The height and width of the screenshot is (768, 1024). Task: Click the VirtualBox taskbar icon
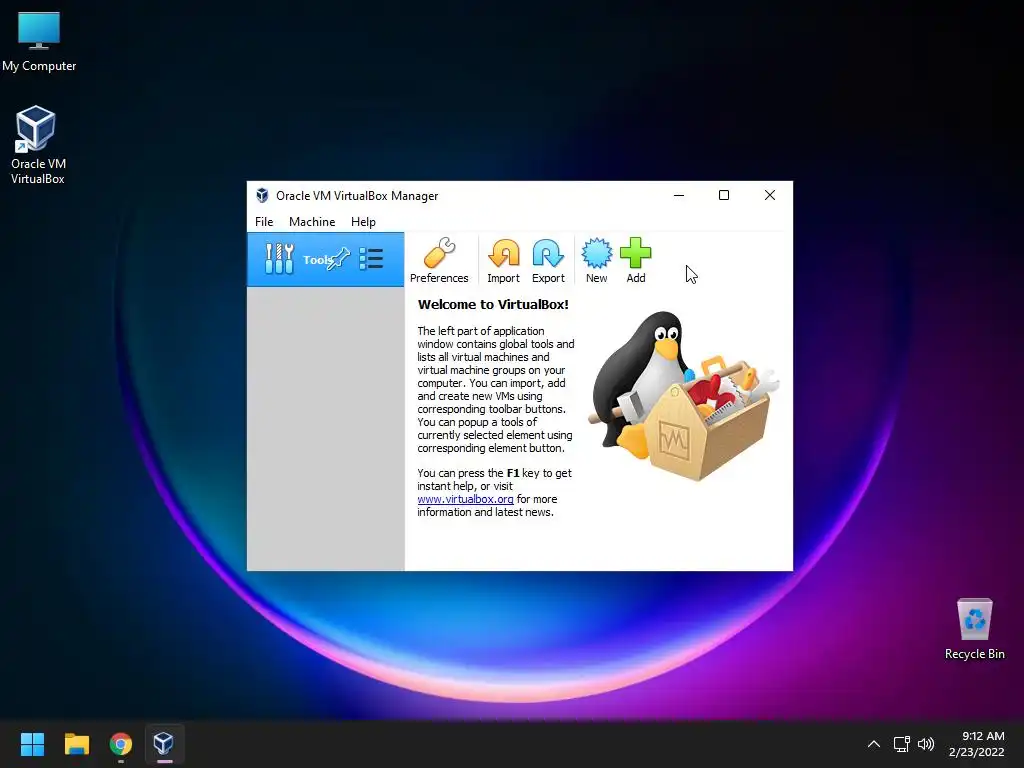click(164, 744)
